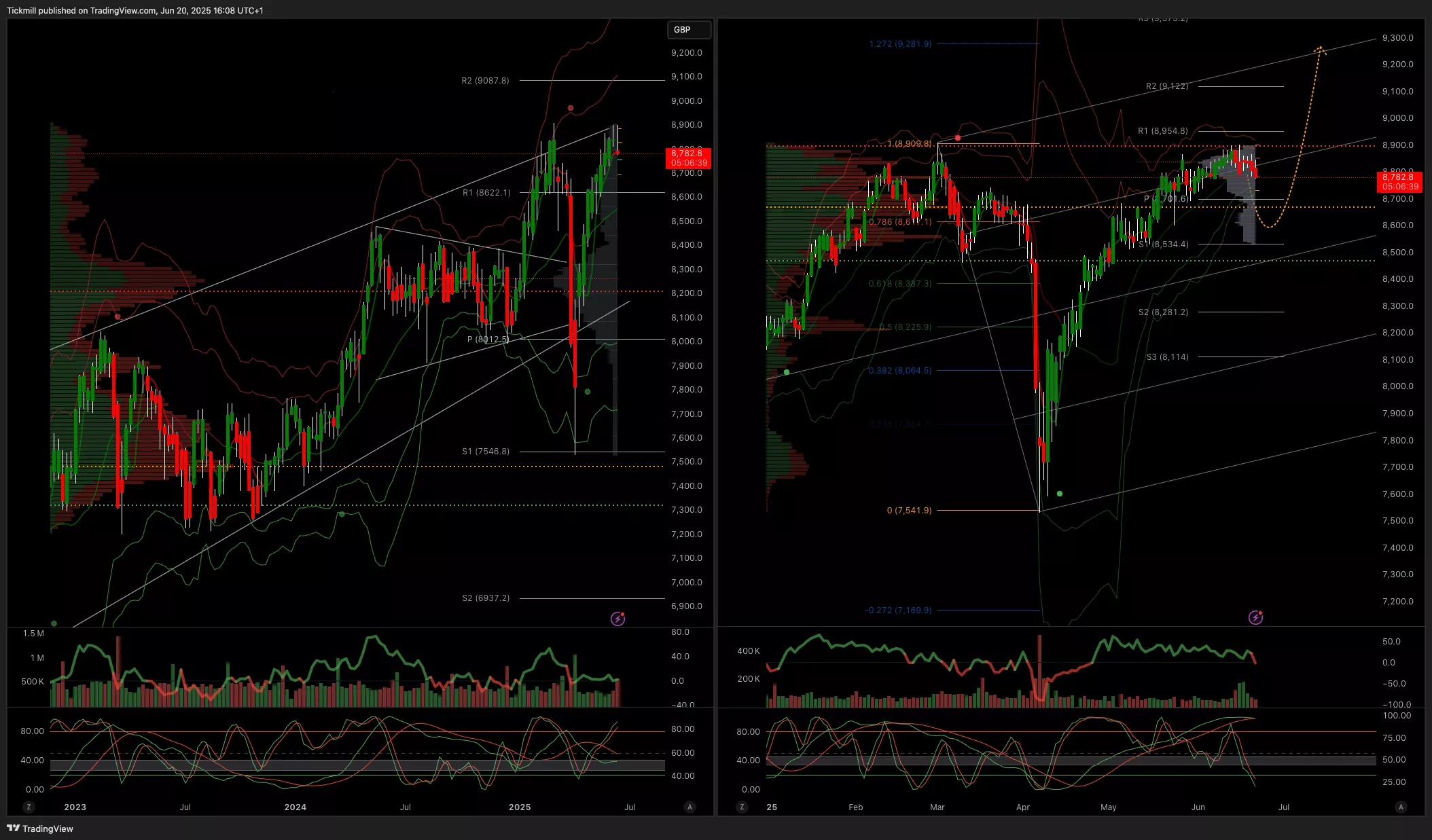Click the red dot near the 8,909.8 high
Image resolution: width=1432 pixels, height=840 pixels.
coord(958,138)
